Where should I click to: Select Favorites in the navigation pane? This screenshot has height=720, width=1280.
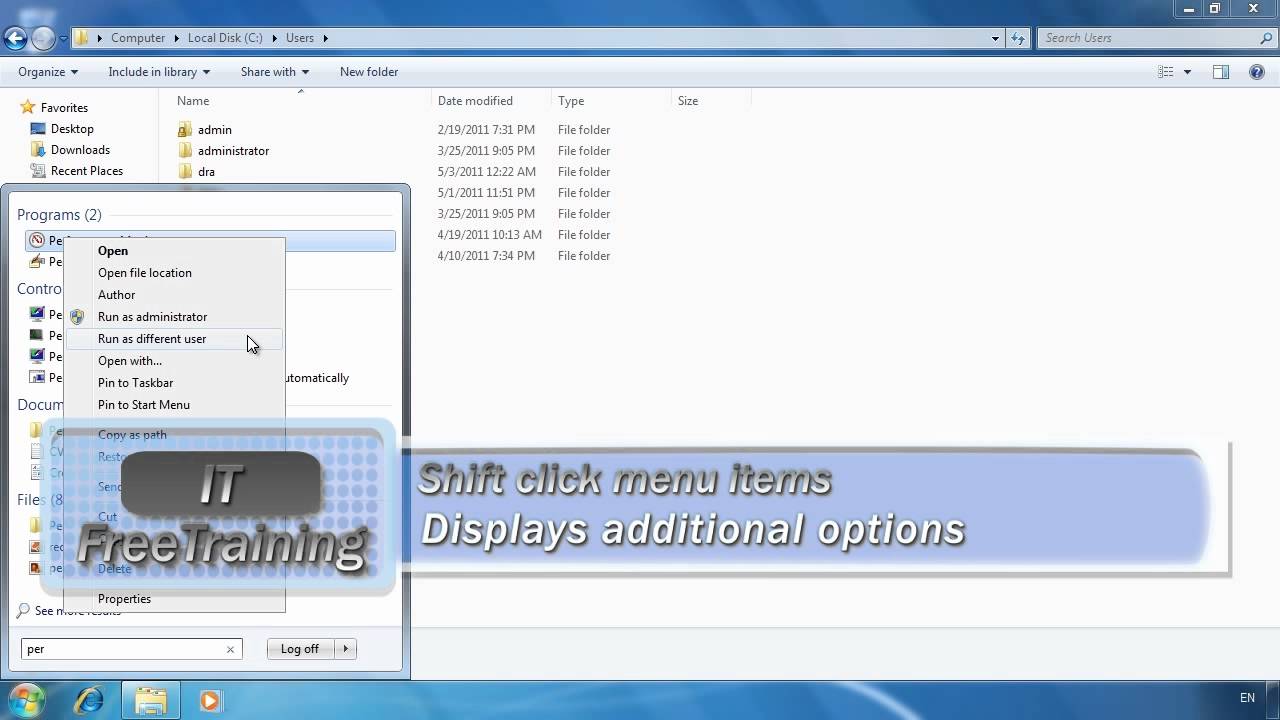tap(64, 108)
